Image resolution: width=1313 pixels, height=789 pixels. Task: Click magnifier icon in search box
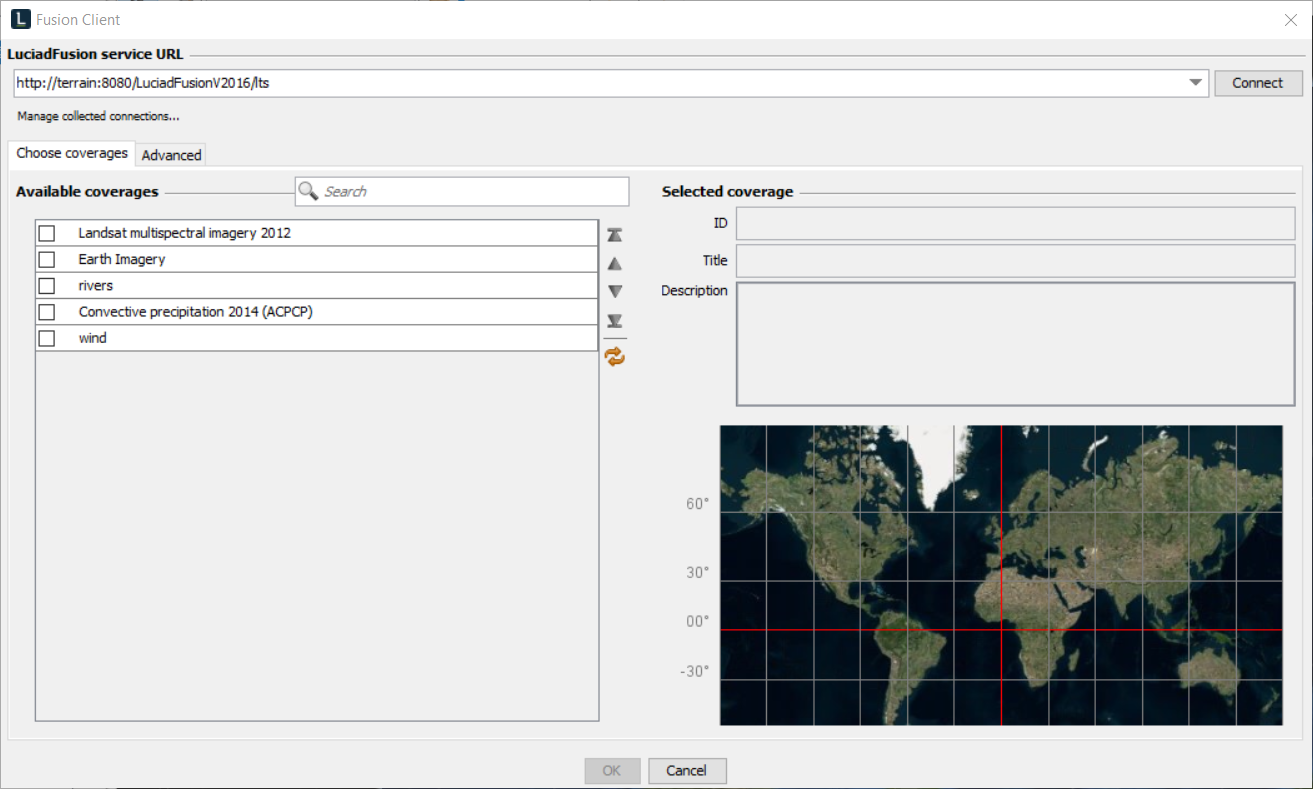tap(309, 191)
